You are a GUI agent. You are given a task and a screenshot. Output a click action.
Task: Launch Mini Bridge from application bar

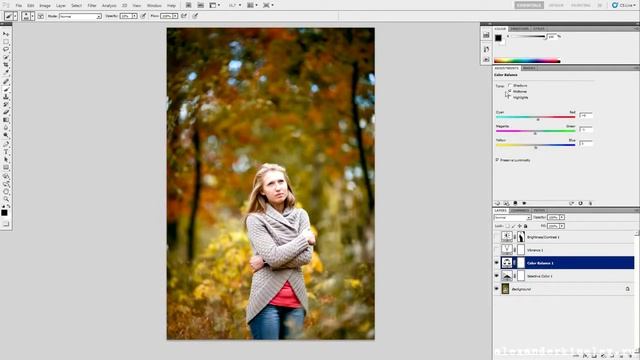(200, 5)
